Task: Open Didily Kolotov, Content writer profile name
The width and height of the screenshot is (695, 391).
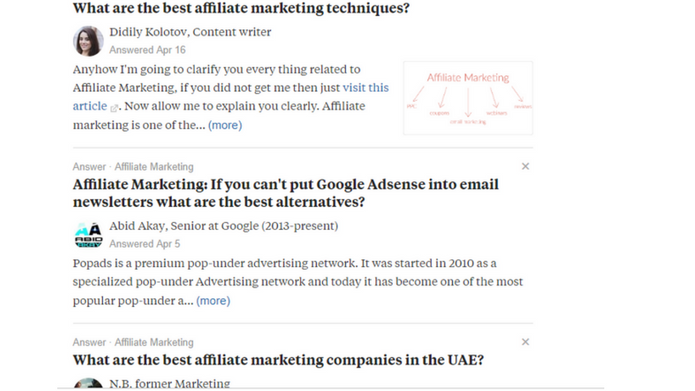Action: coord(190,32)
